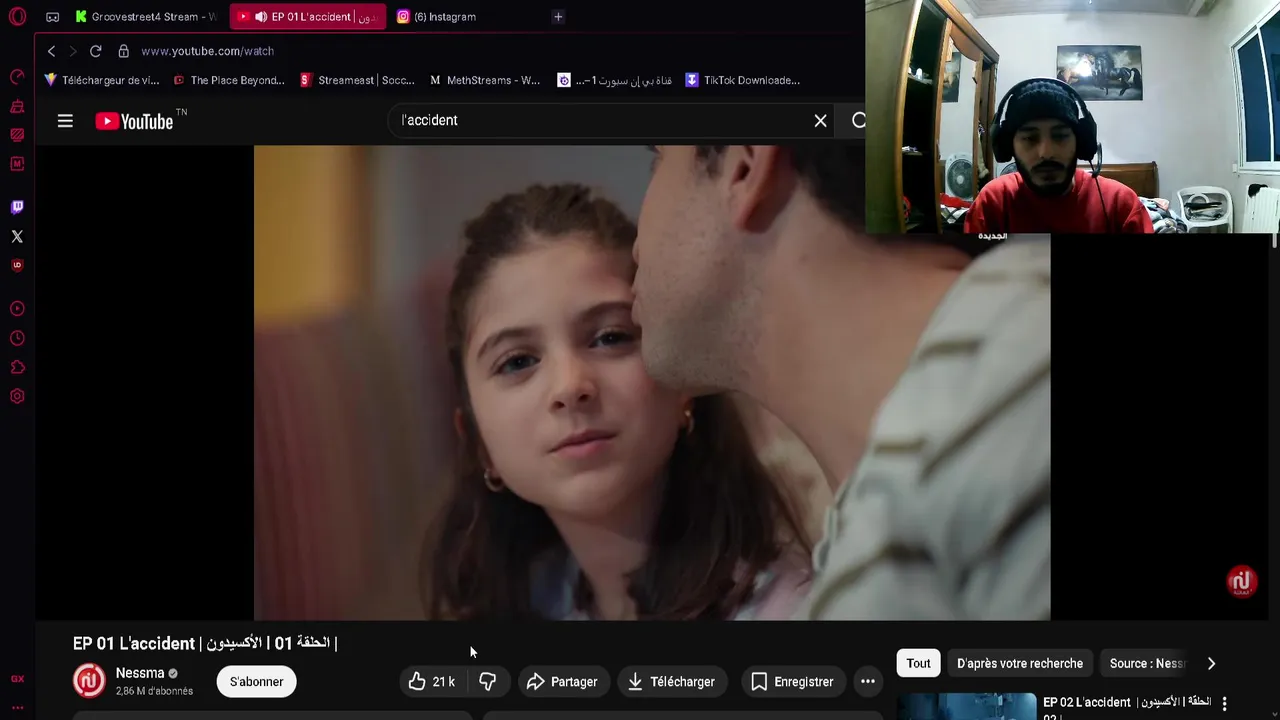Open the Player icon in Opera sidebar
Viewport: 1280px width, 720px height.
point(17,309)
